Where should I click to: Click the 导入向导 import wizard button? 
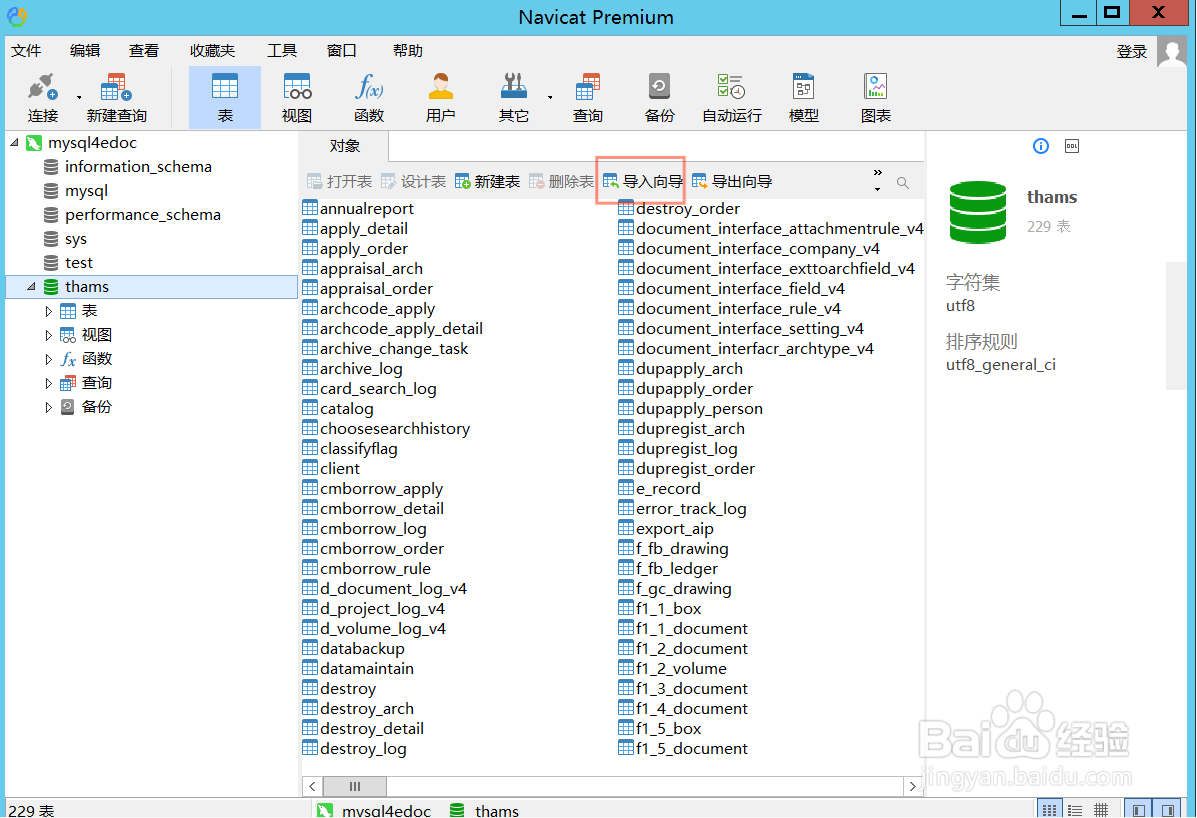click(x=643, y=182)
